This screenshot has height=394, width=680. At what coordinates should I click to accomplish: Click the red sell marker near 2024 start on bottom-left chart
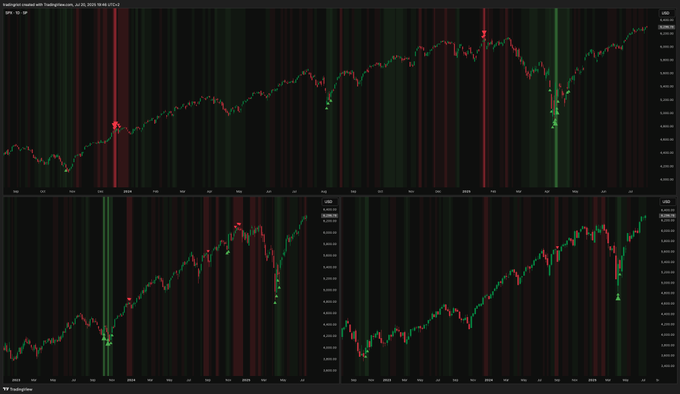129,299
